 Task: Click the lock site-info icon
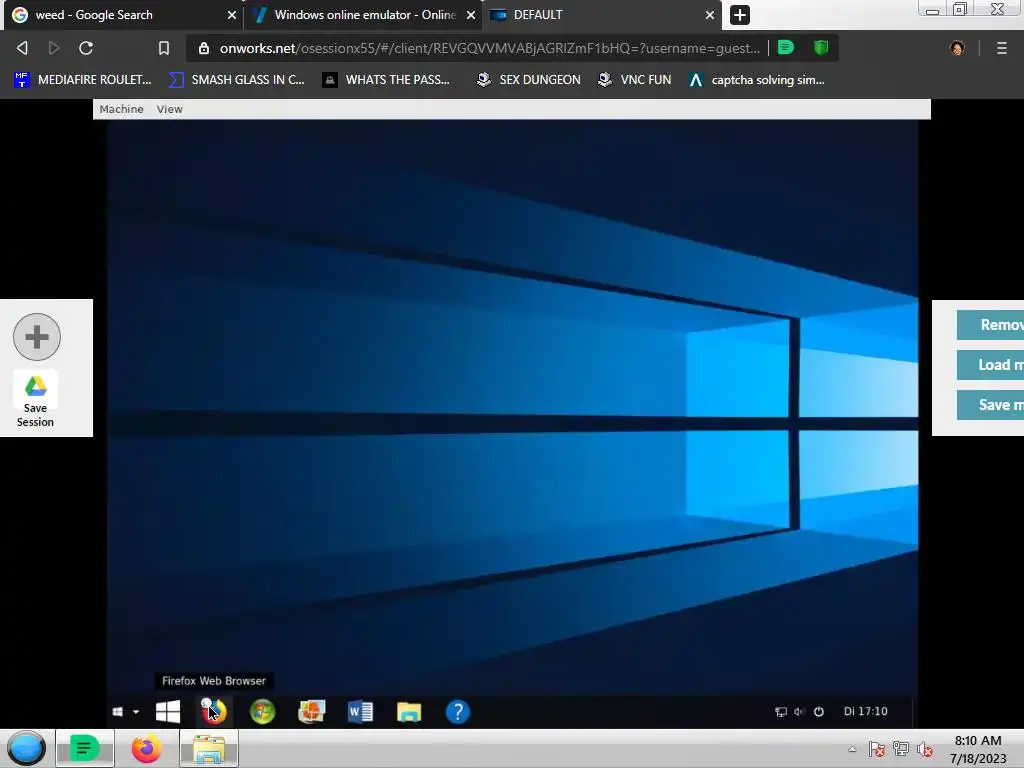tap(204, 48)
